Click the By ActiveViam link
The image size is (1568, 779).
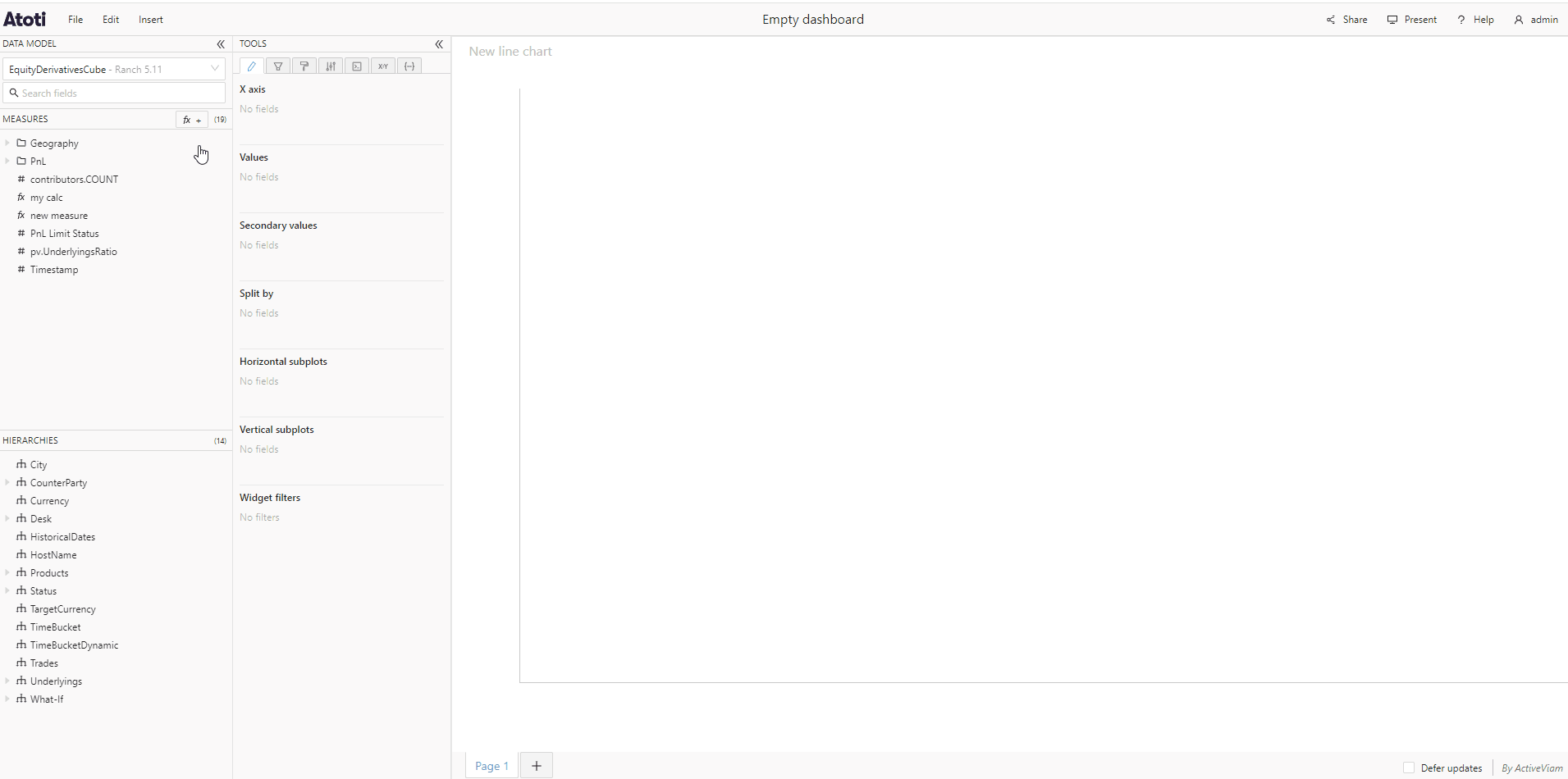point(1532,768)
